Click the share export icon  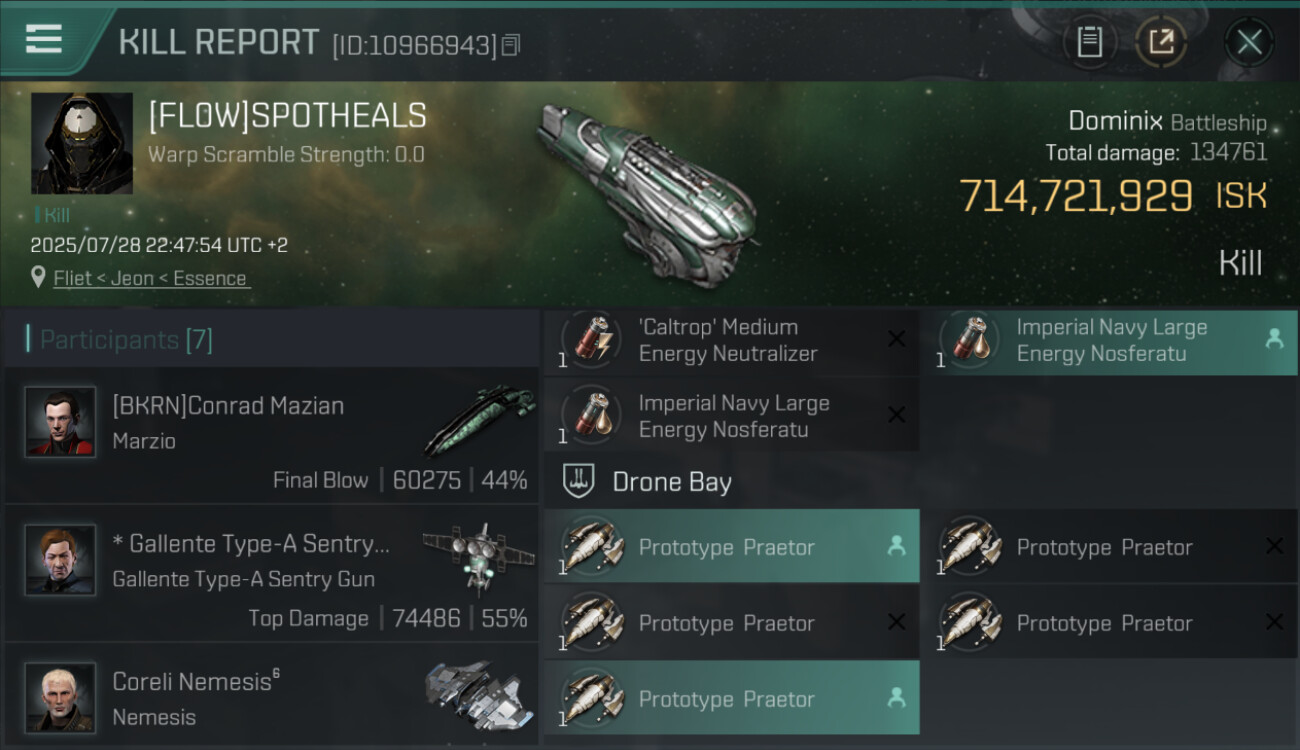point(1160,42)
